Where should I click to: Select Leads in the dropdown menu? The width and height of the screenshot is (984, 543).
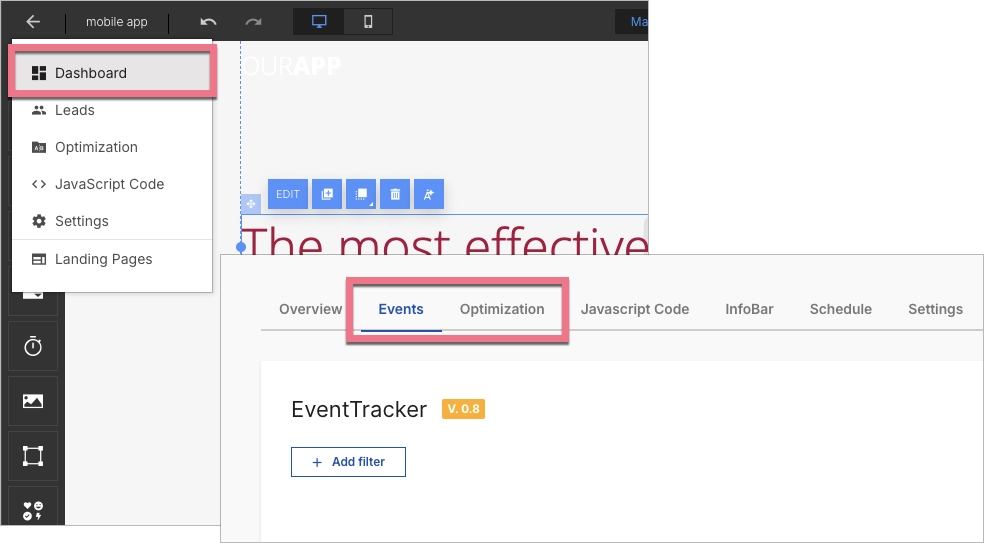[75, 110]
